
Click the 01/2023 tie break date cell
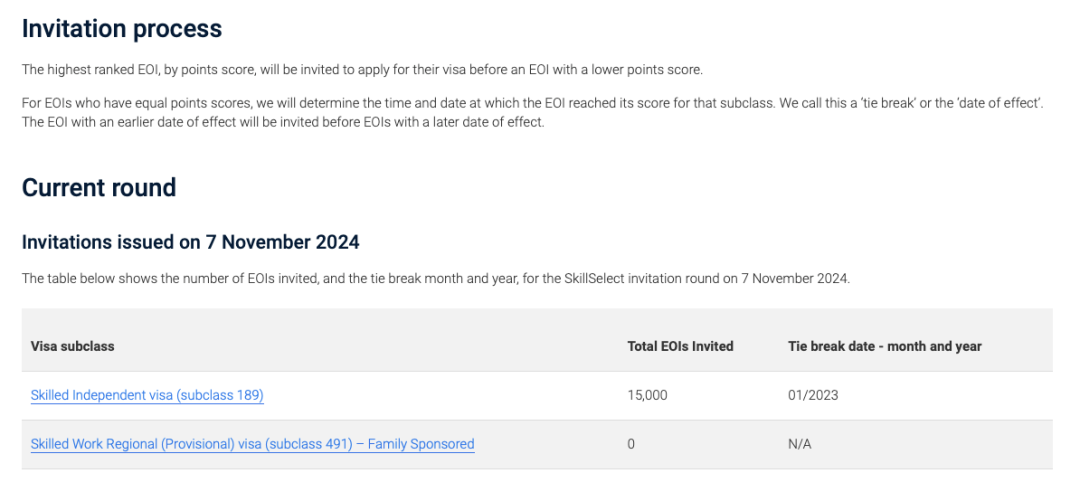[813, 396]
